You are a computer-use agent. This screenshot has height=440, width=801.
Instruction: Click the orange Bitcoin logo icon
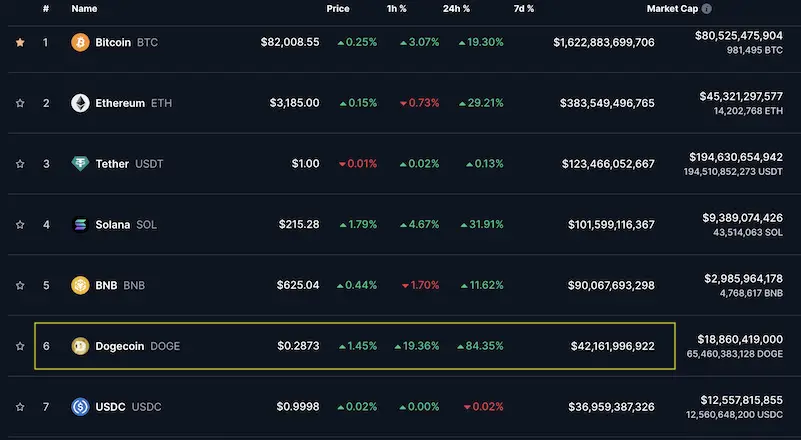pyautogui.click(x=80, y=42)
